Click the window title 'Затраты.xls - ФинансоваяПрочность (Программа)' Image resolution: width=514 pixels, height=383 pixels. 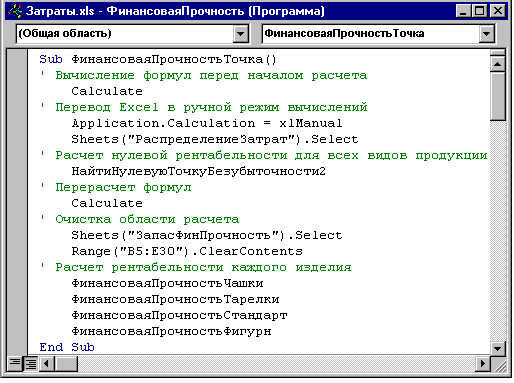(175, 11)
